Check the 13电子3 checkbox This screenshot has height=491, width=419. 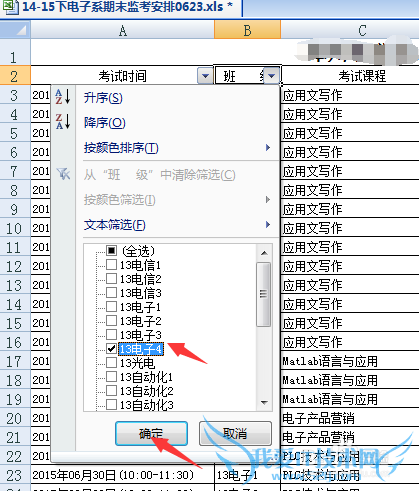pos(111,334)
